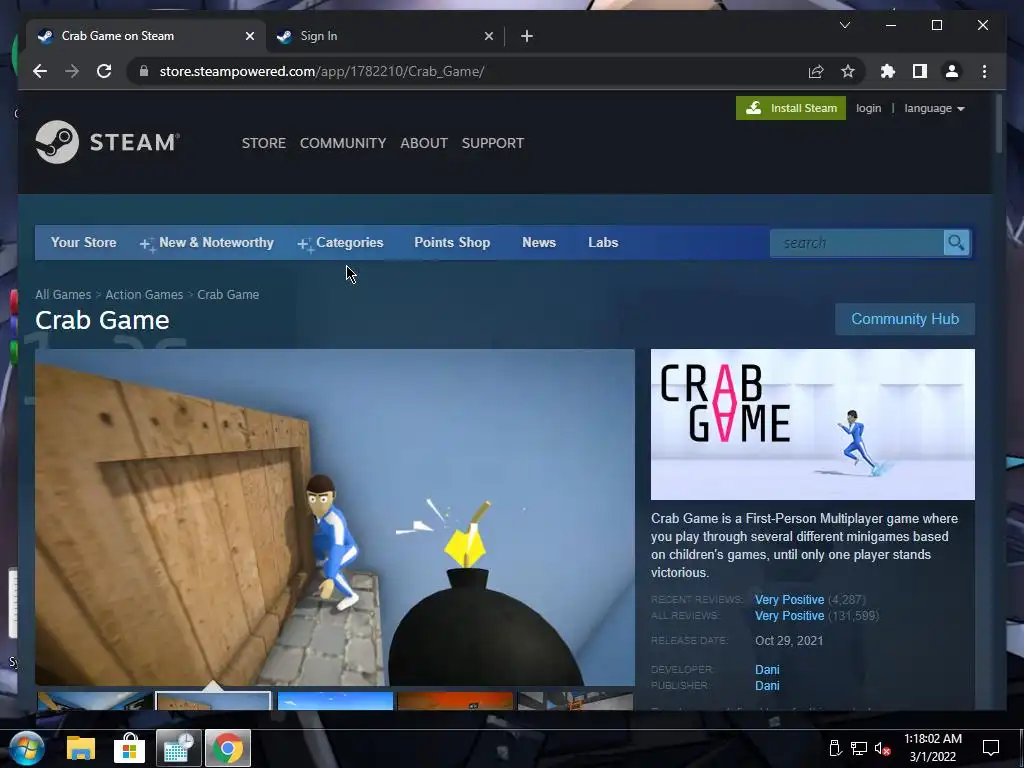Switch to the Sign In tab
Image resolution: width=1024 pixels, height=768 pixels.
click(x=385, y=37)
